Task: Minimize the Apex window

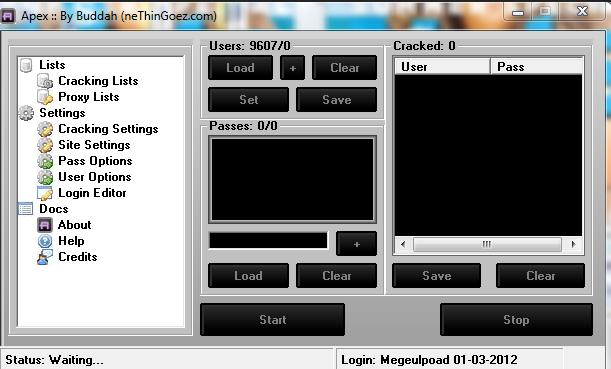Action: (518, 12)
